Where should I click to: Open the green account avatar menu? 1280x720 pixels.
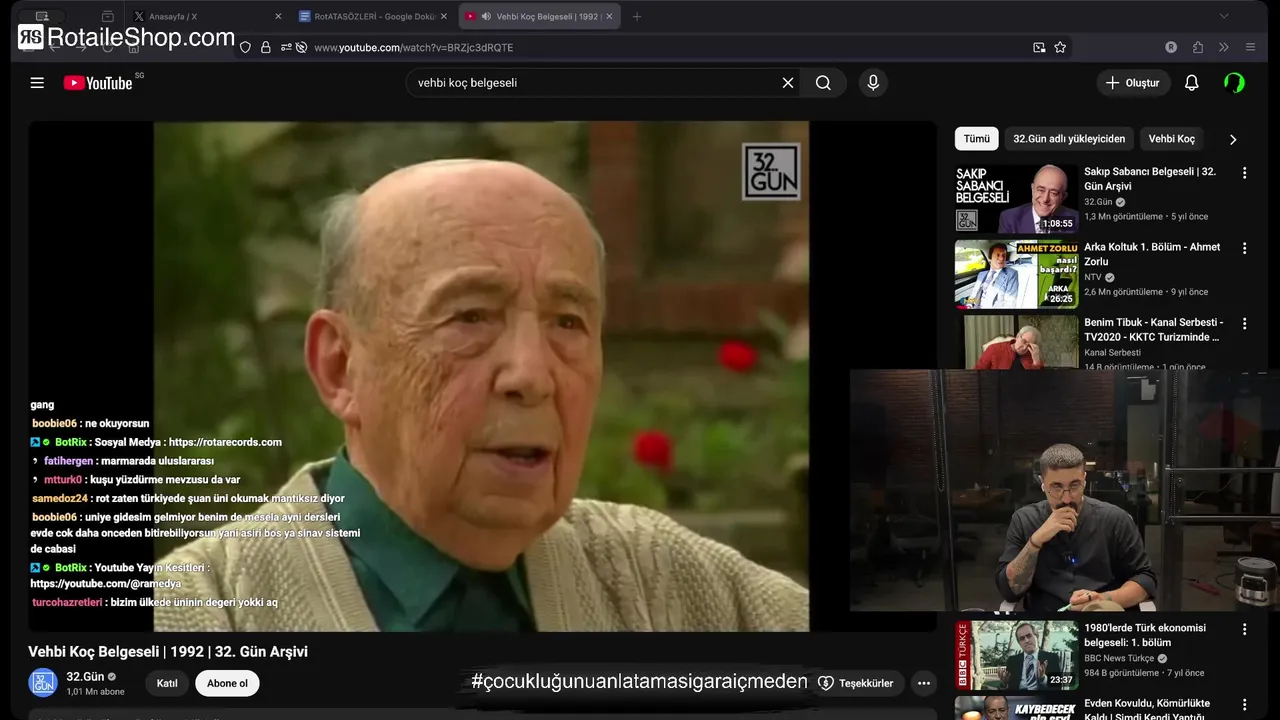click(x=1234, y=83)
